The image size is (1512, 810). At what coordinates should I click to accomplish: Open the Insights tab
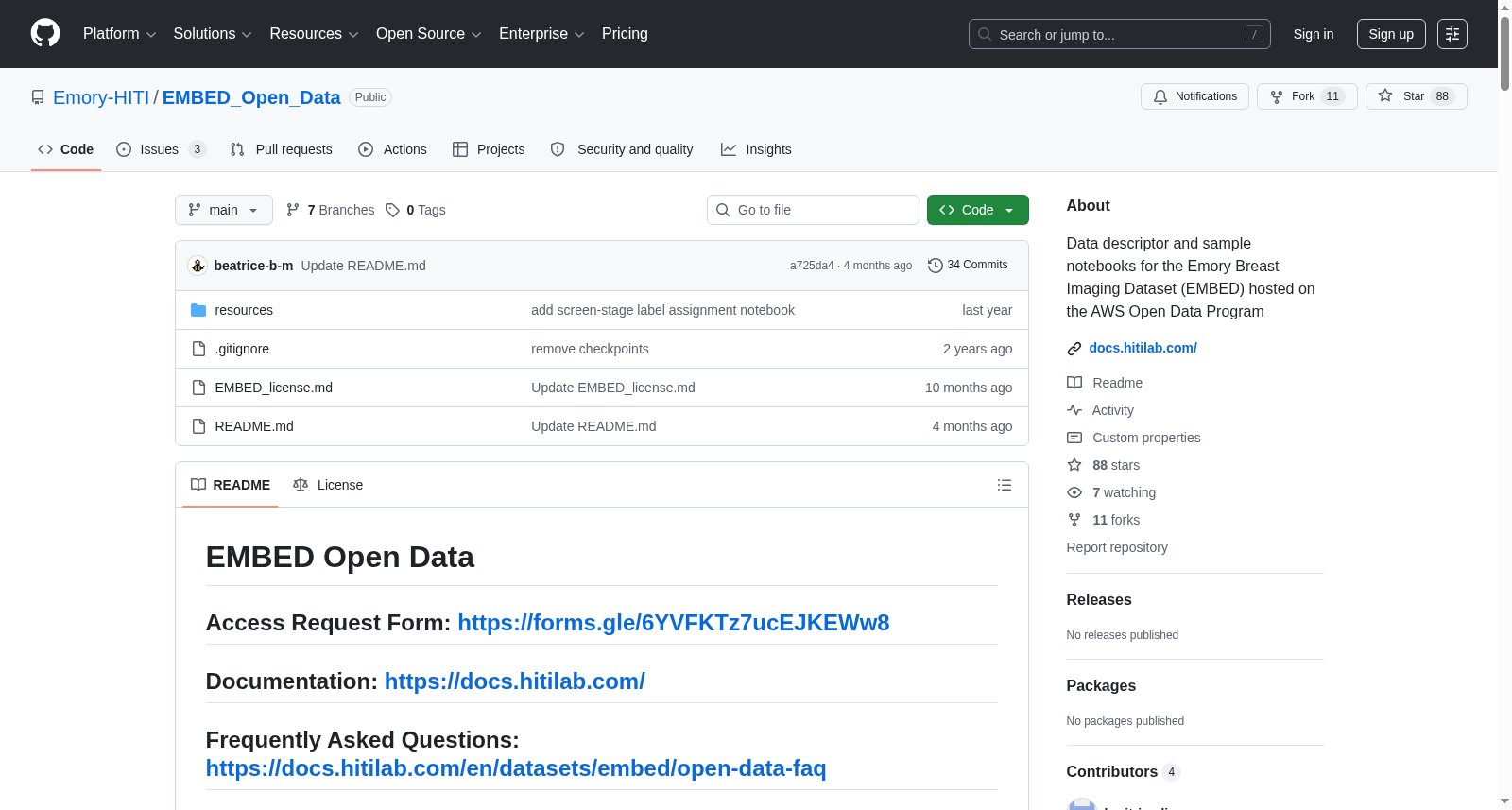[756, 149]
